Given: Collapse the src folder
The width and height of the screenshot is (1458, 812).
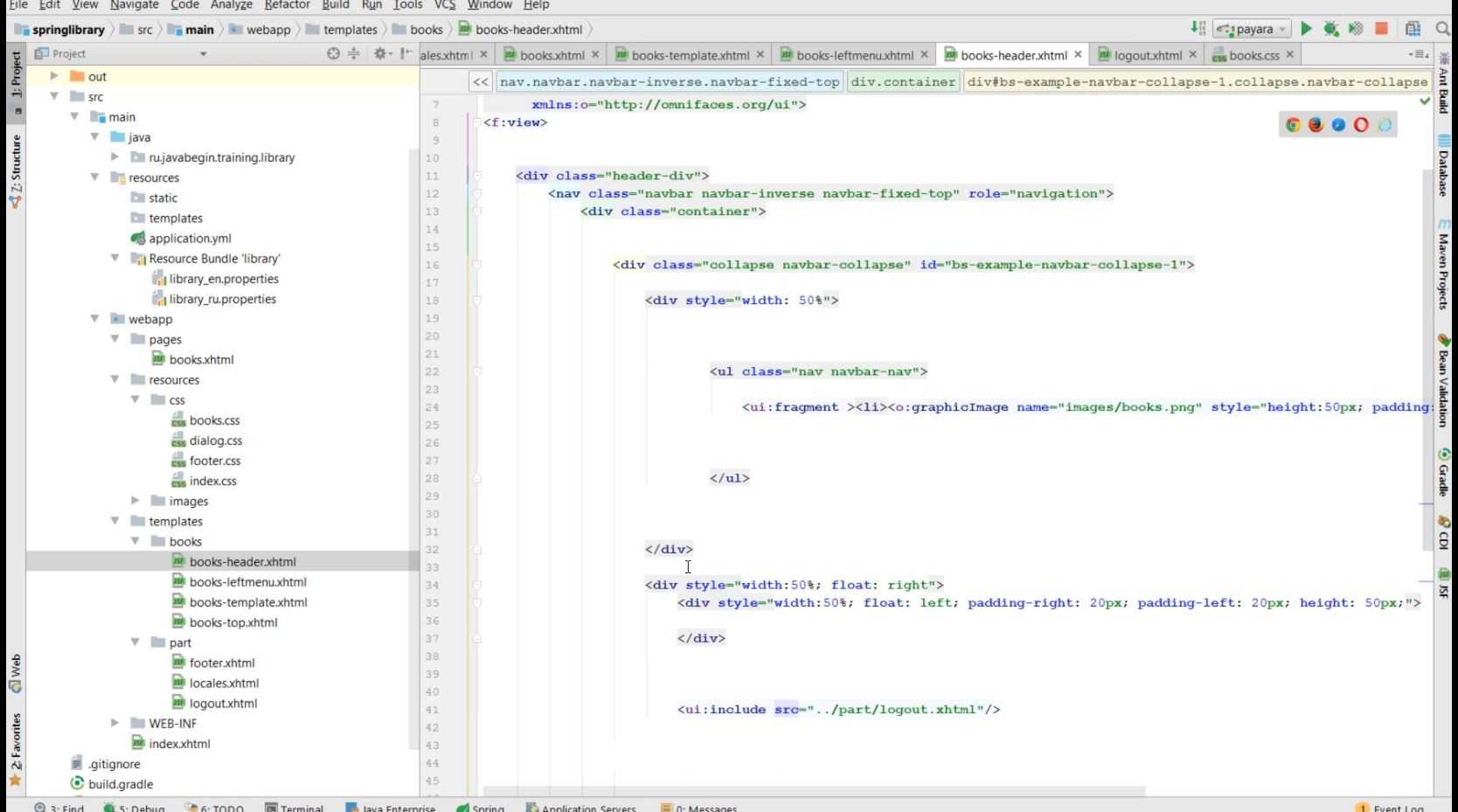Looking at the screenshot, I should pyautogui.click(x=54, y=96).
